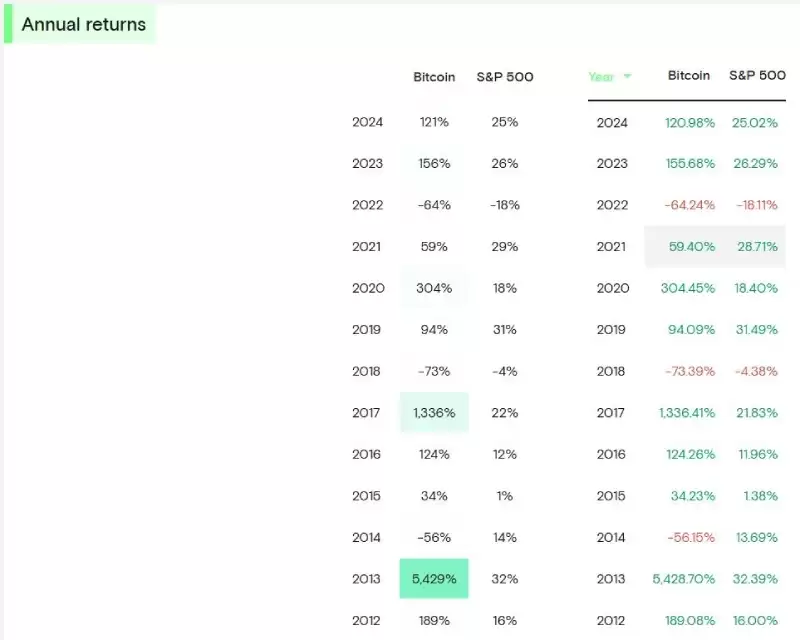Image resolution: width=800 pixels, height=640 pixels.
Task: Select the 16.00% S&P 500 value for 2012
Action: pyautogui.click(x=757, y=620)
